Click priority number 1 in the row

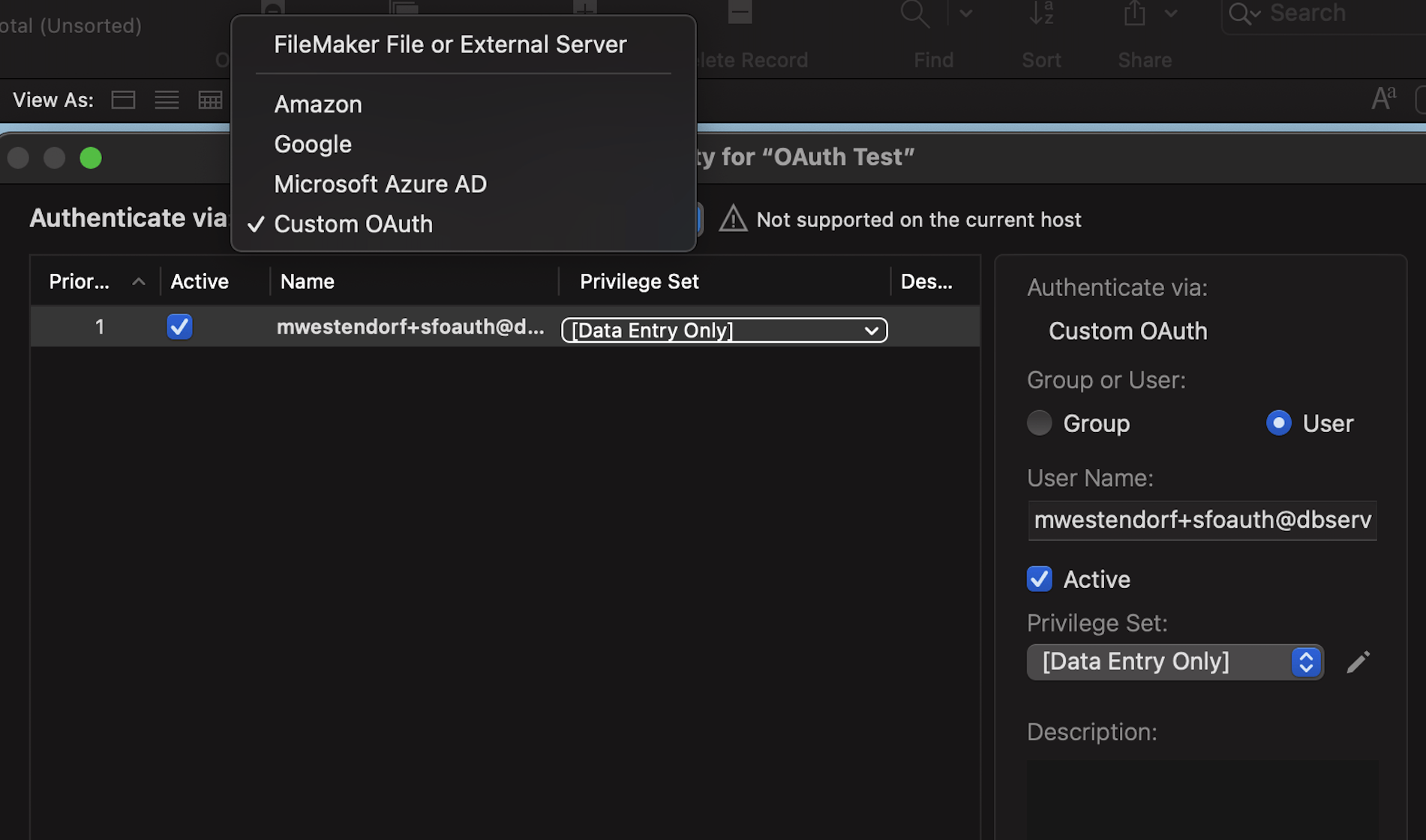point(99,327)
